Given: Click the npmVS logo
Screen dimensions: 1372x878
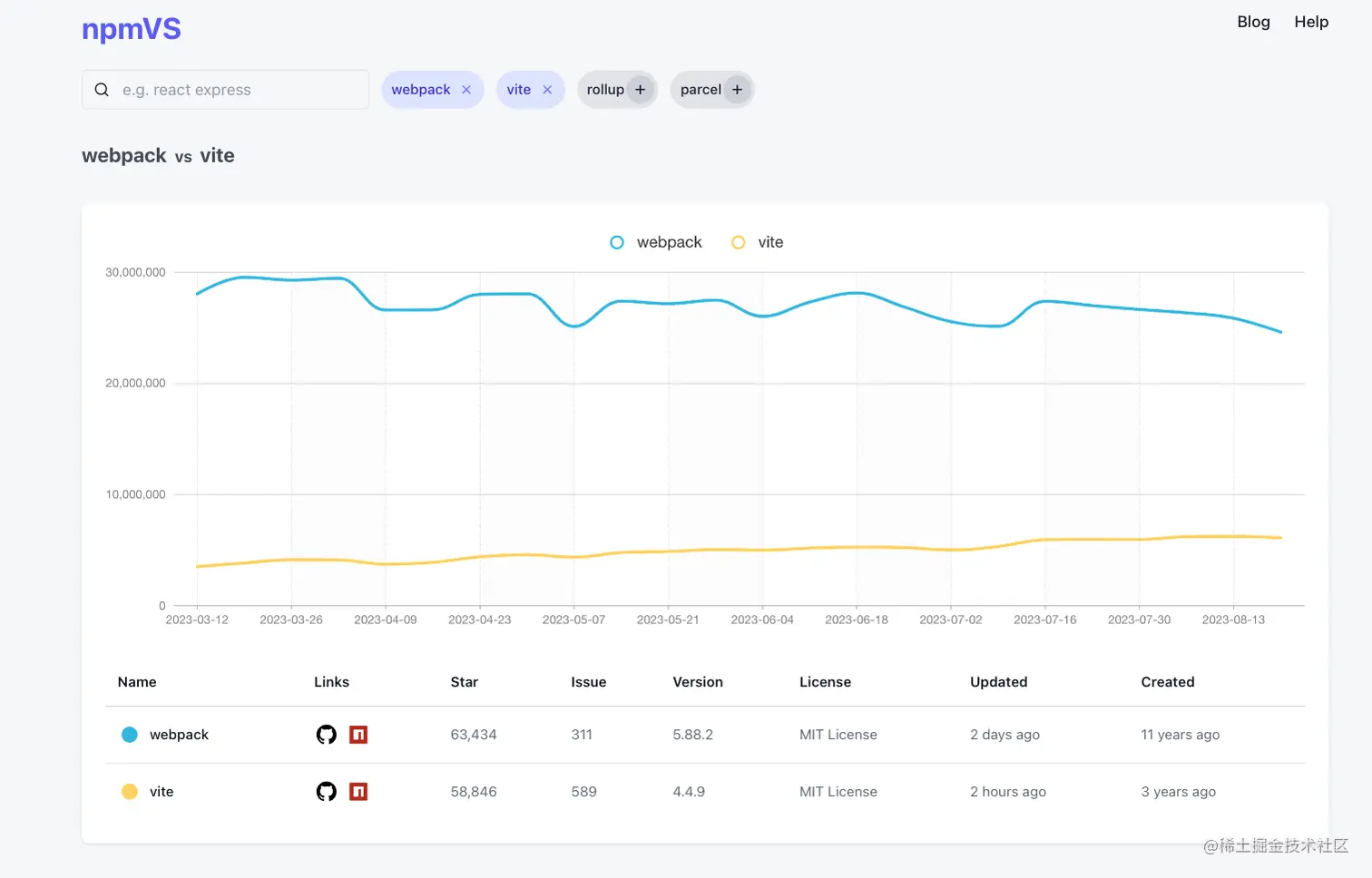Looking at the screenshot, I should click(132, 29).
